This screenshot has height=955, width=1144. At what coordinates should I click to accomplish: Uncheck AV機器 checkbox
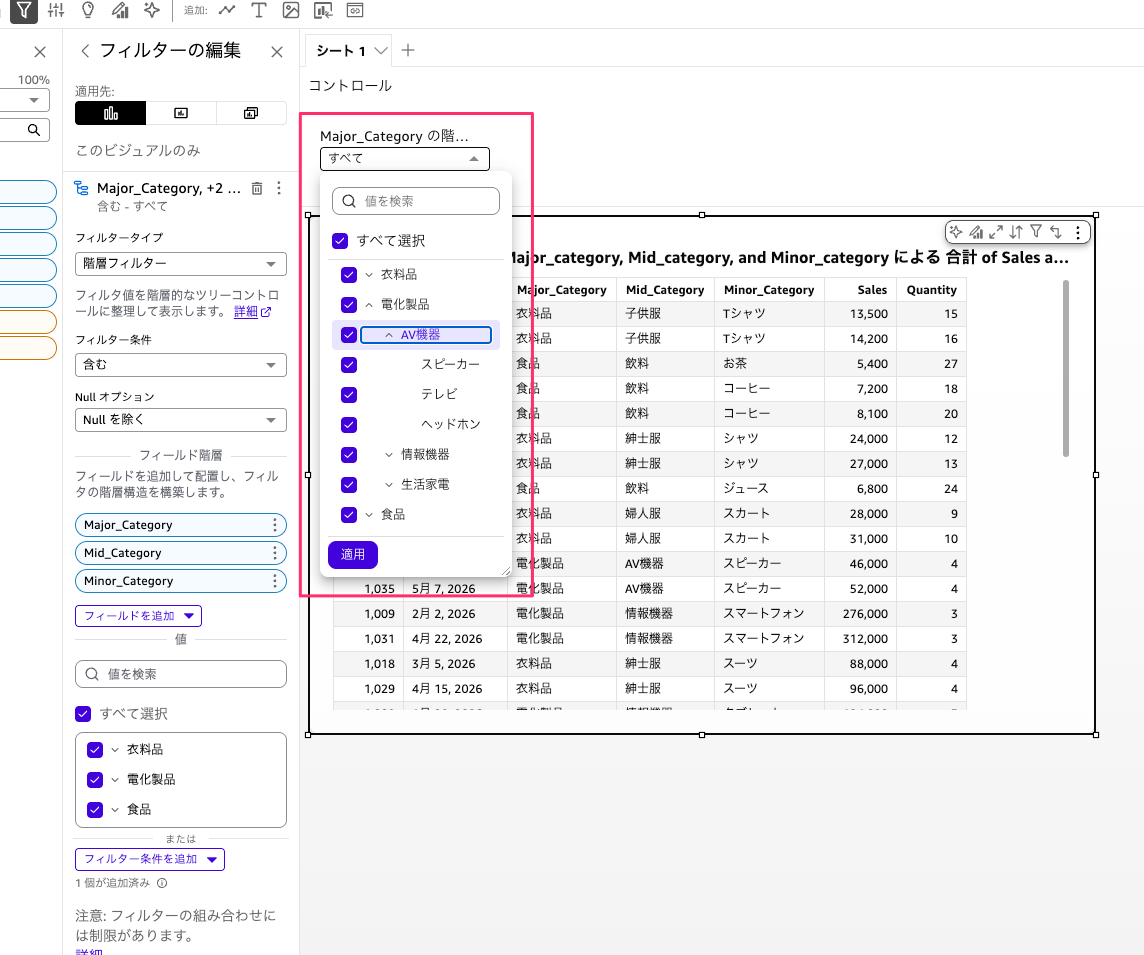pyautogui.click(x=349, y=335)
